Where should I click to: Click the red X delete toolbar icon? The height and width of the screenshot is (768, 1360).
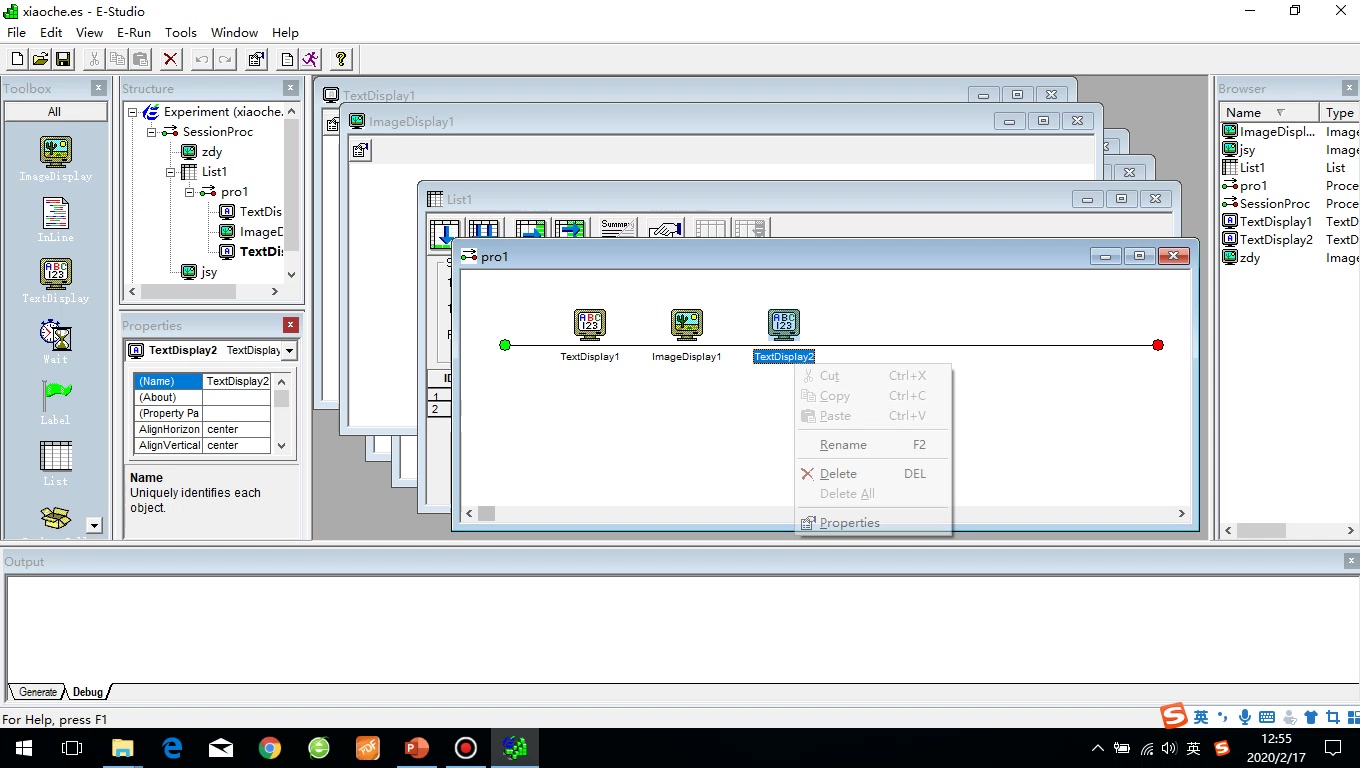[x=171, y=59]
